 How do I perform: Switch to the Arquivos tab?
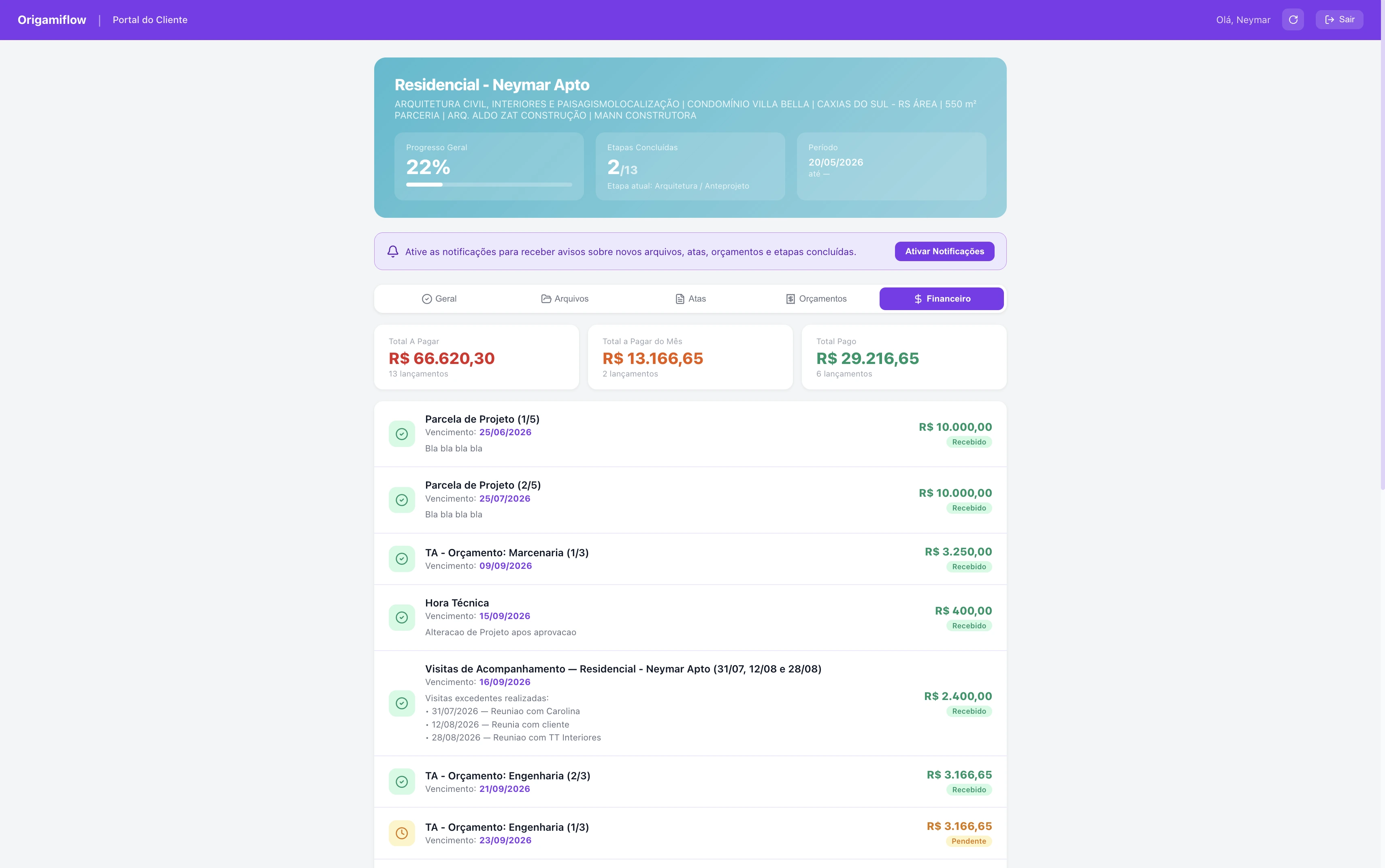(x=565, y=298)
